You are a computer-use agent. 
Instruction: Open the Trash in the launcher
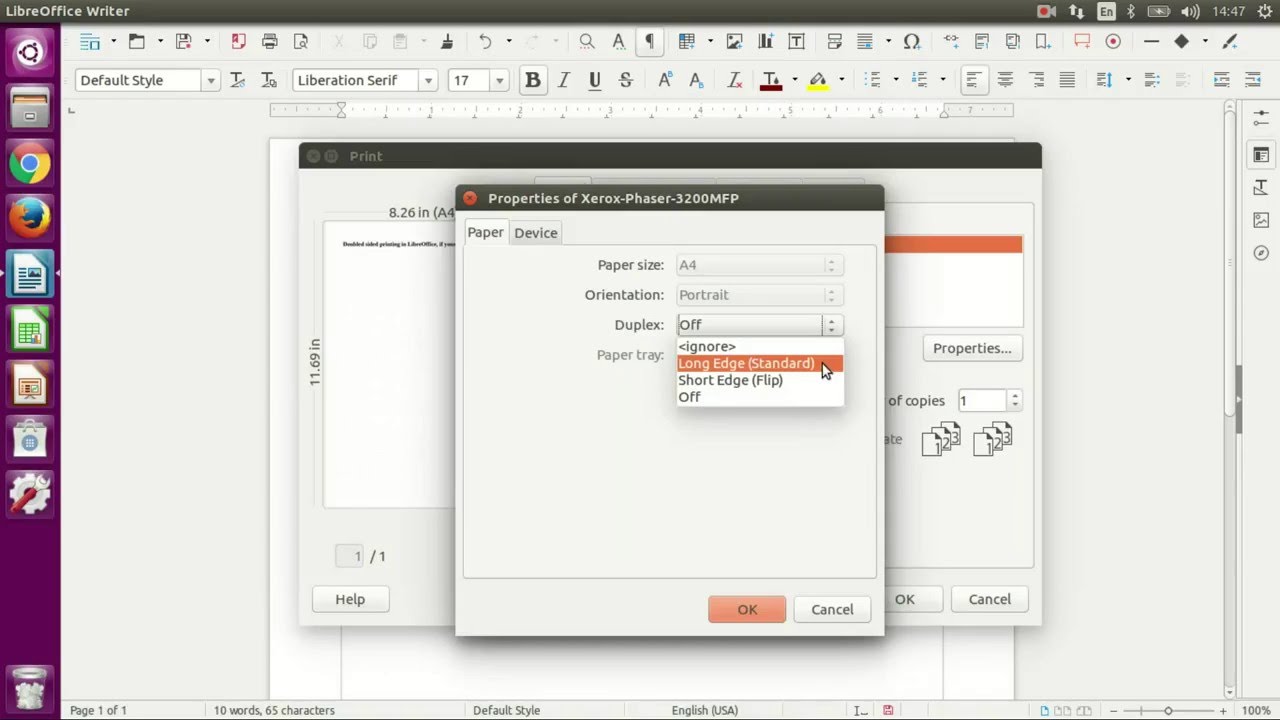click(x=30, y=688)
